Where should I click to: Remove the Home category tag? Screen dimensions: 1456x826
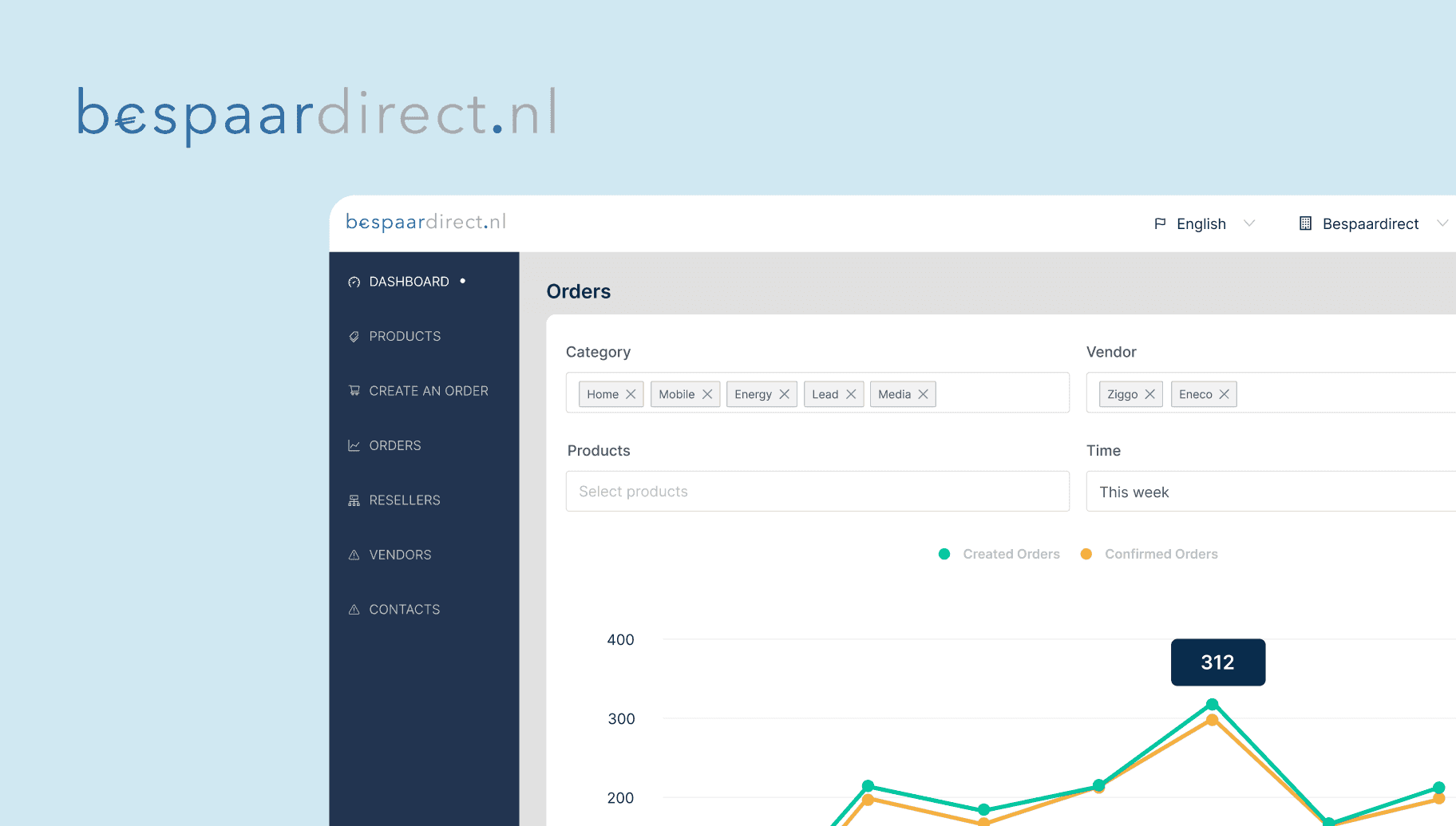click(x=631, y=394)
